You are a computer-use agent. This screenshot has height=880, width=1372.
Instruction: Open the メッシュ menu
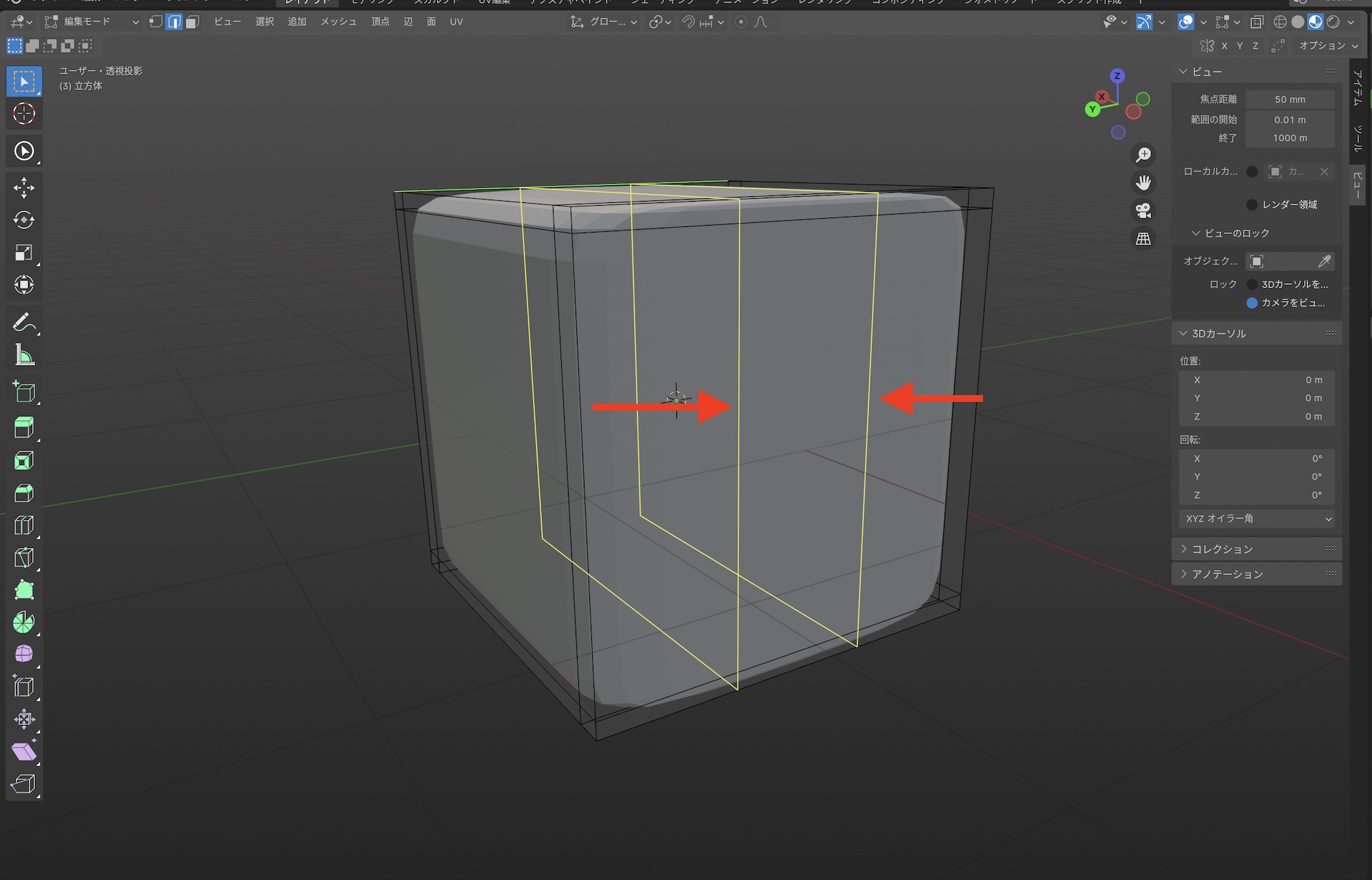[x=338, y=22]
